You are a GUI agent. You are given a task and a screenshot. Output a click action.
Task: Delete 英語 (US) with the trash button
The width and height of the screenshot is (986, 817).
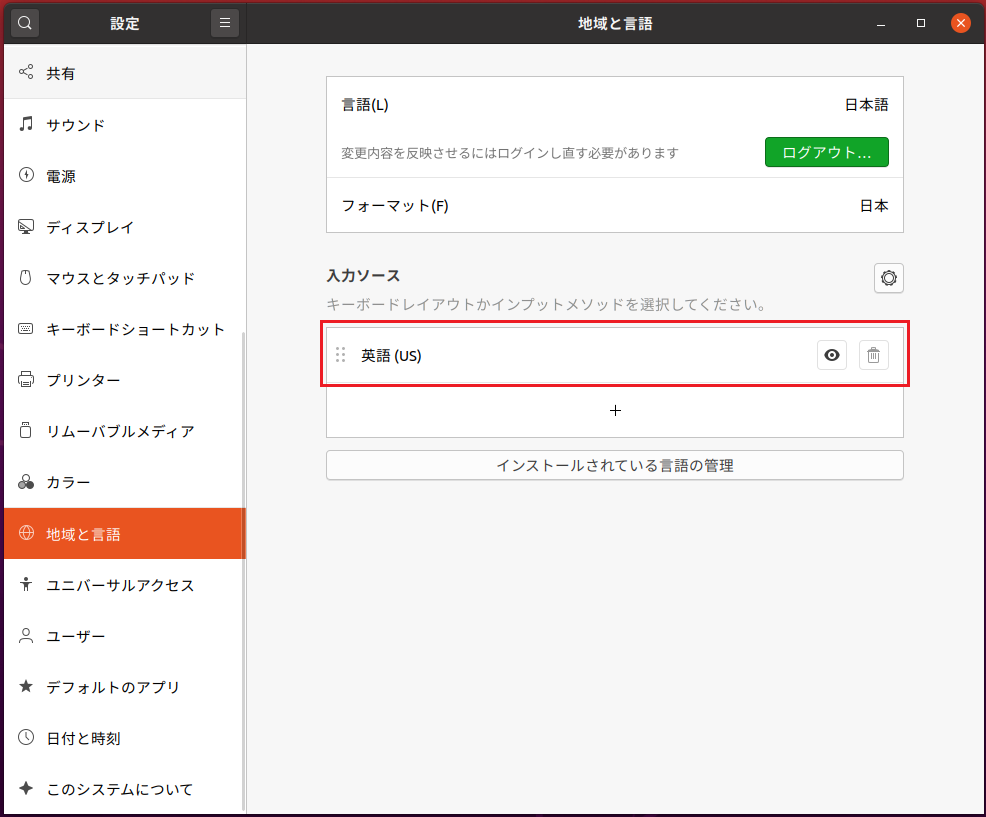tap(873, 355)
